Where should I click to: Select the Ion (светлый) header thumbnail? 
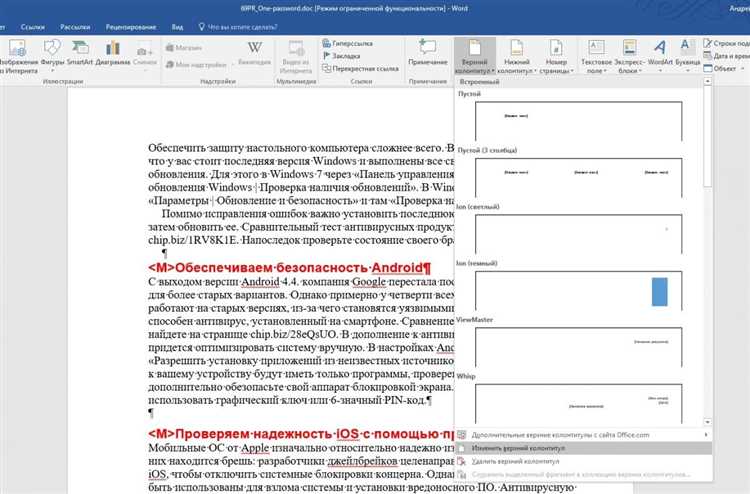[578, 233]
